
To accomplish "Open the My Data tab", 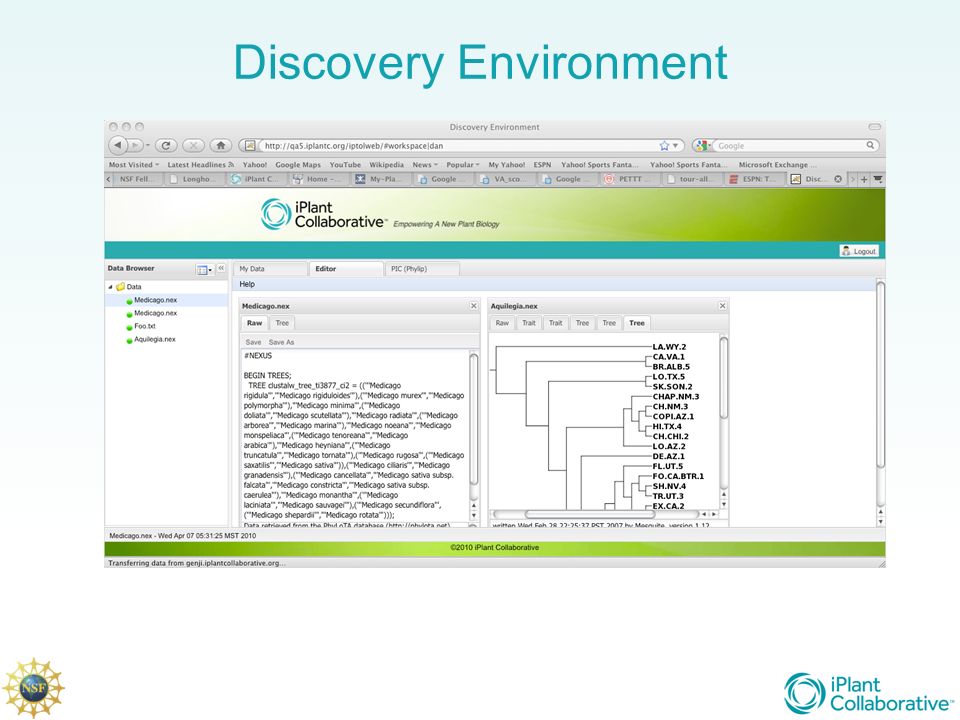I will point(271,269).
